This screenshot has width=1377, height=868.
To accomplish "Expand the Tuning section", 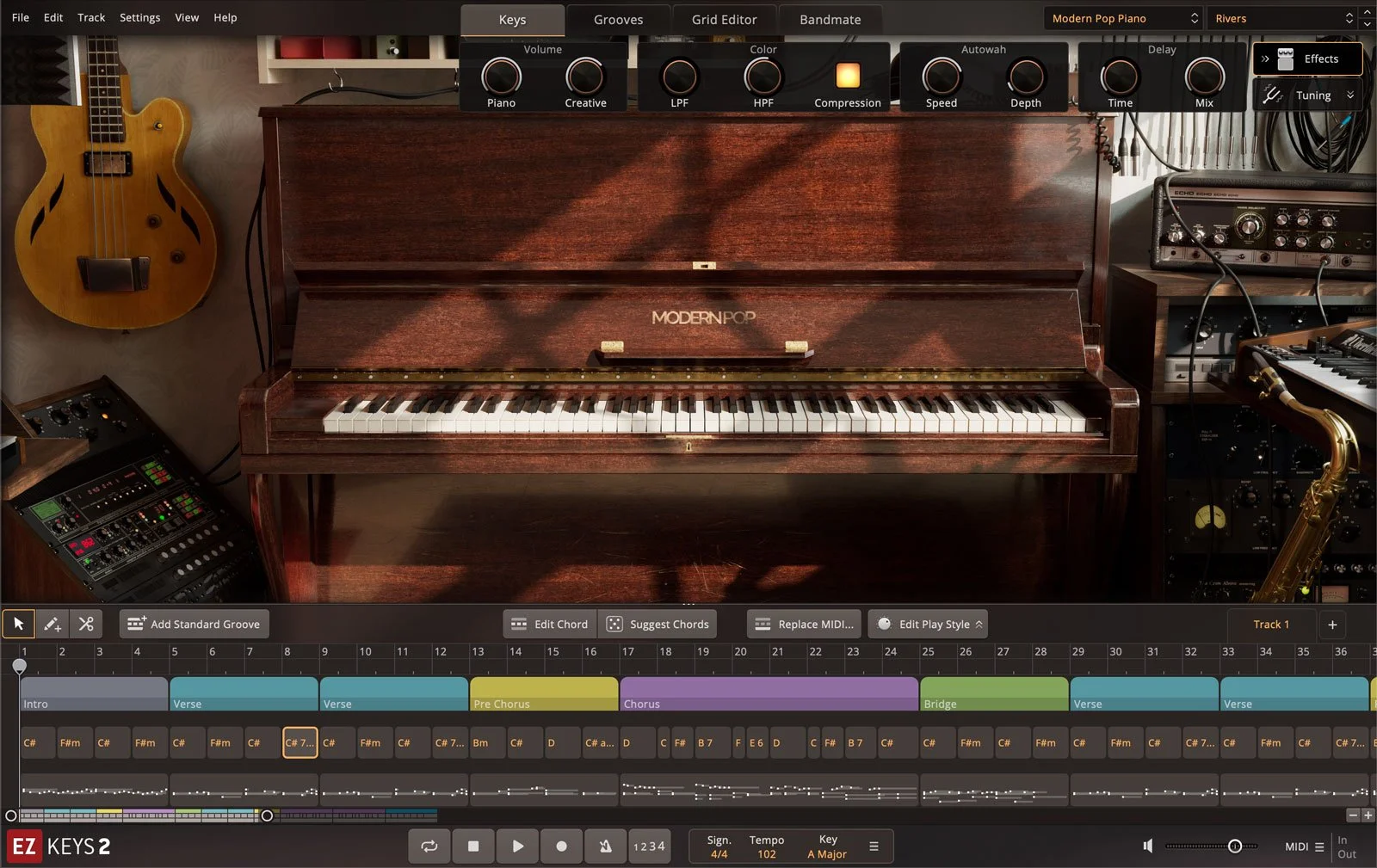I will 1306,95.
